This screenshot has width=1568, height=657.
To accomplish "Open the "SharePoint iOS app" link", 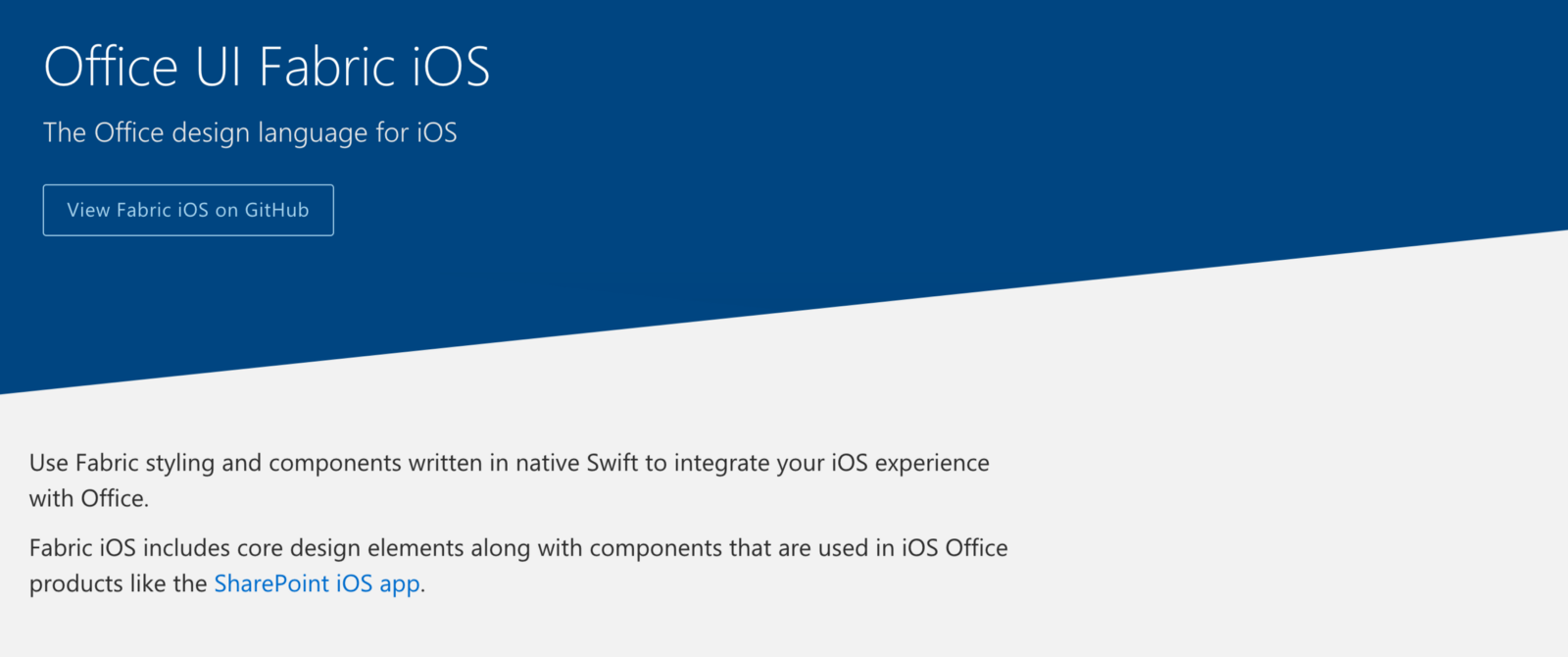I will [318, 583].
